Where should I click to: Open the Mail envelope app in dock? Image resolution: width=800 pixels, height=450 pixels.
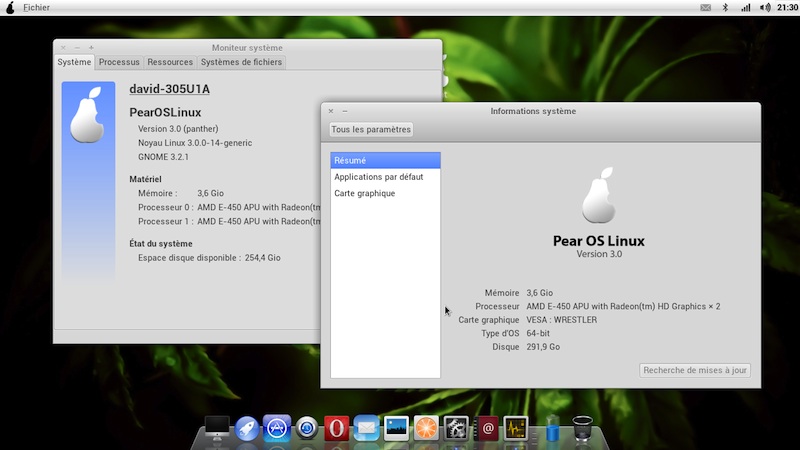[x=366, y=428]
